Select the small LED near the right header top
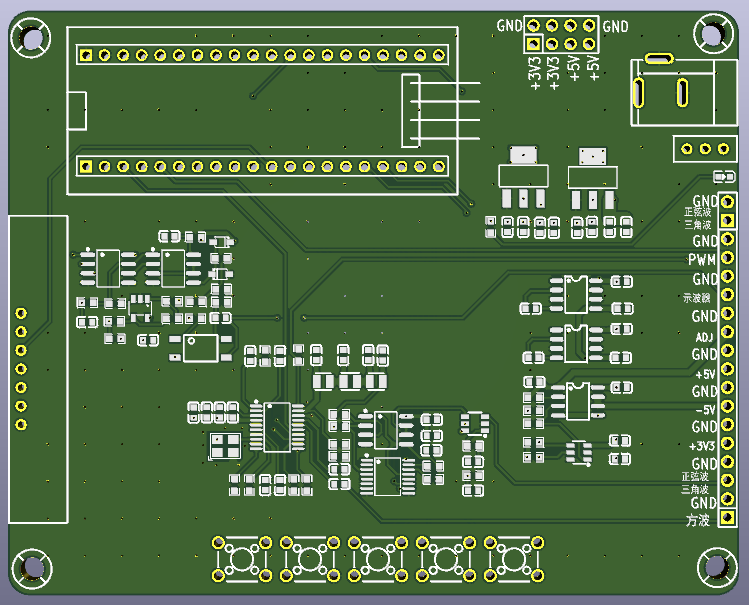 click(x=724, y=177)
